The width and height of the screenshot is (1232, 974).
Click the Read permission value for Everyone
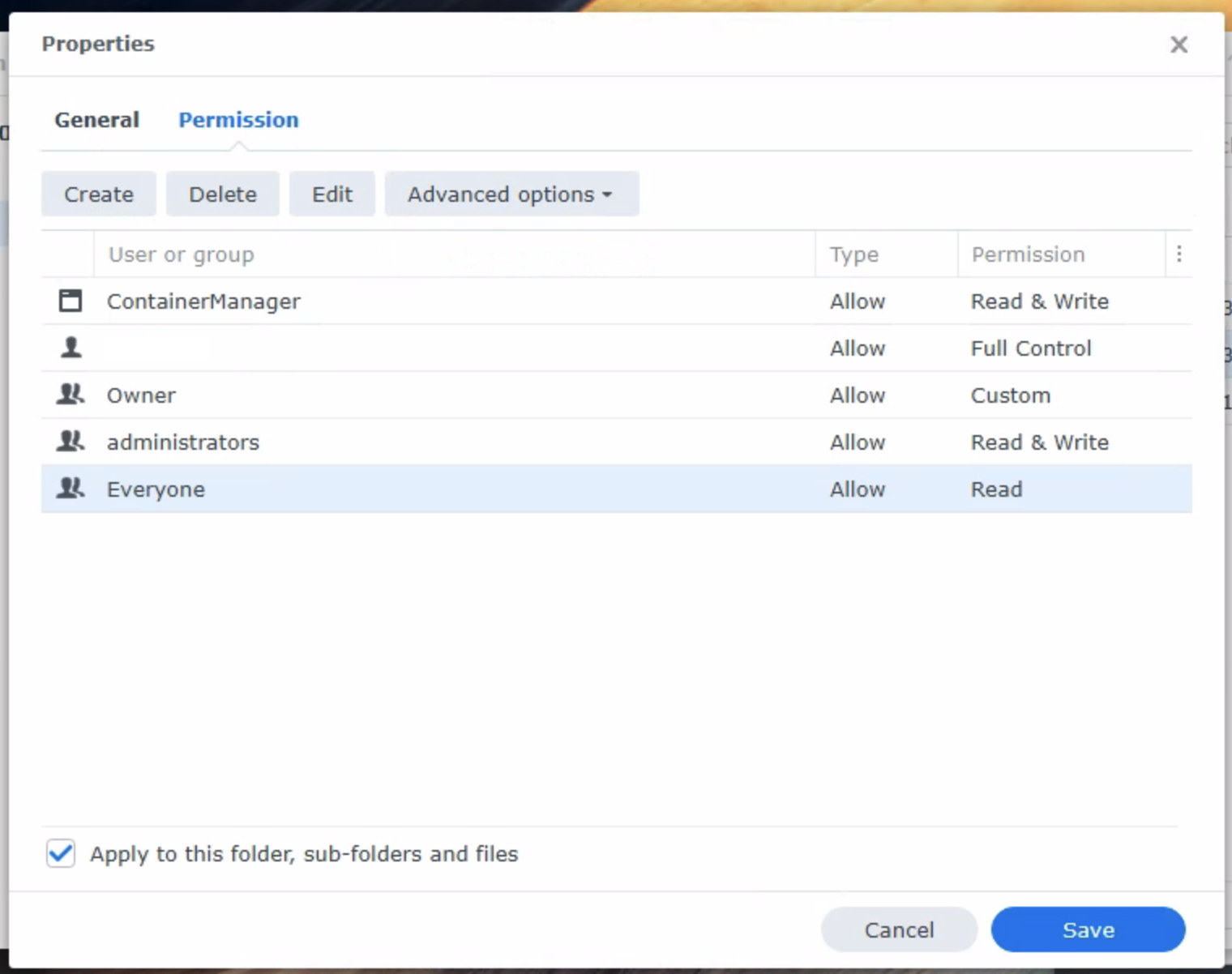pyautogui.click(x=997, y=489)
